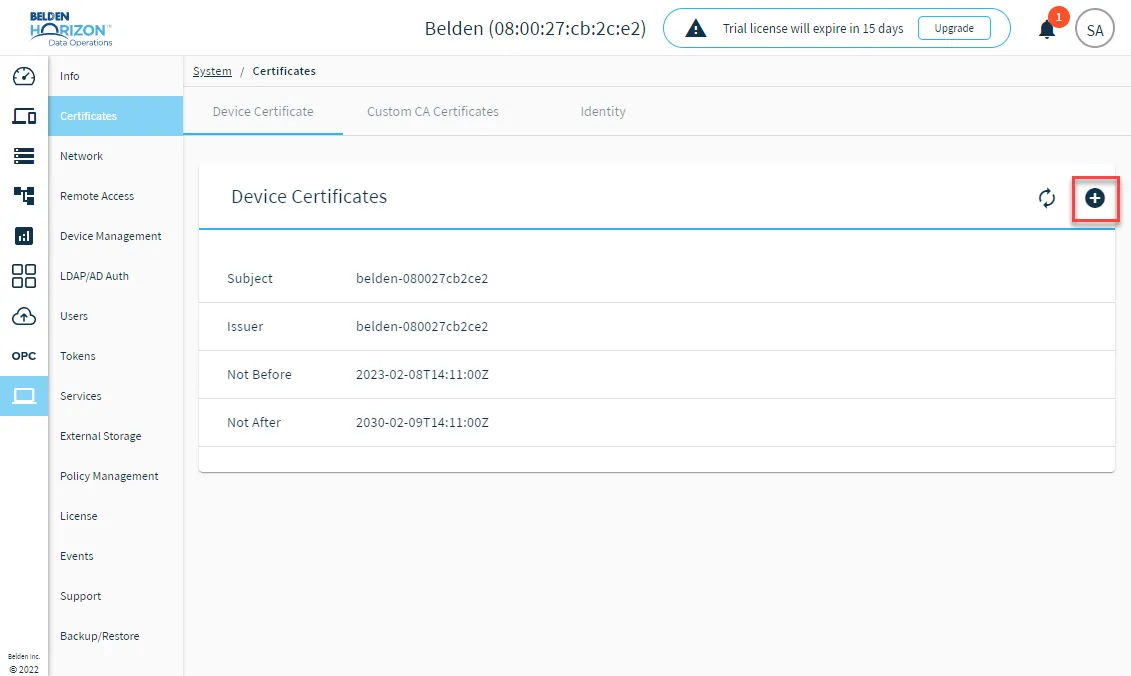Go to System breadcrumb link
1131x676 pixels.
(212, 71)
